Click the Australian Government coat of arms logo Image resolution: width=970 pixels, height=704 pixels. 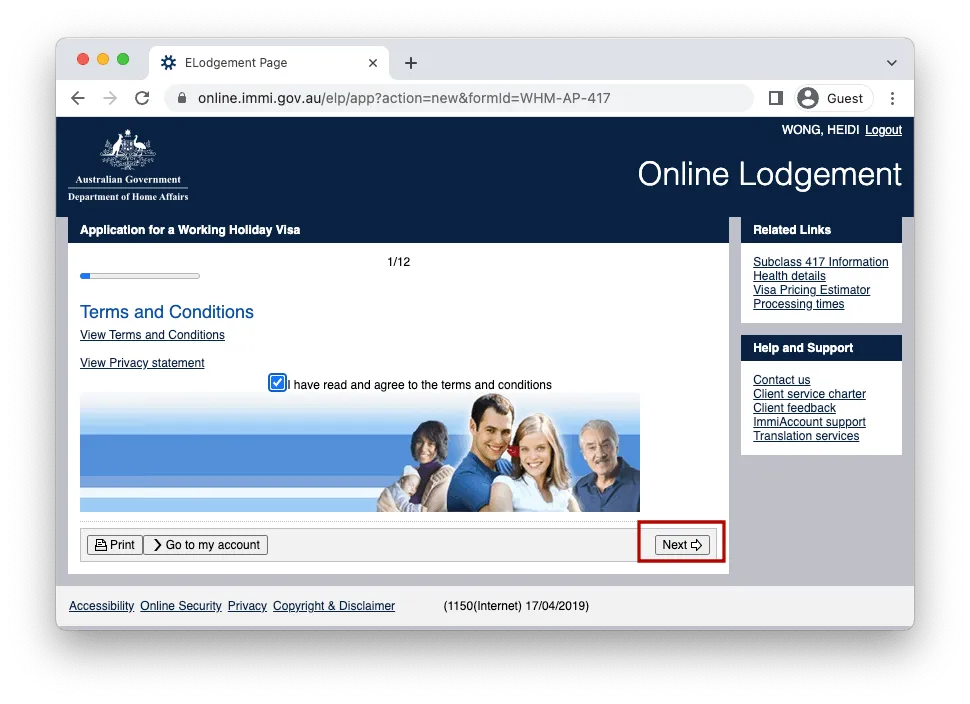tap(128, 165)
